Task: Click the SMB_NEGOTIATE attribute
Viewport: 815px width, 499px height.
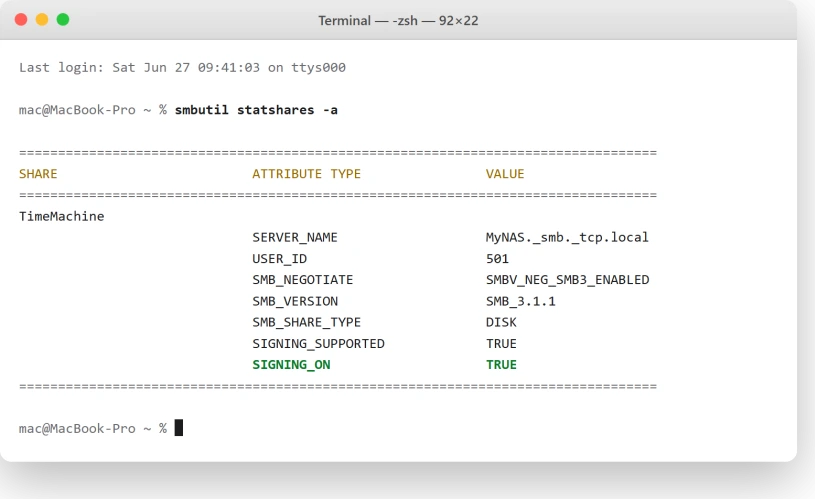Action: 303,280
